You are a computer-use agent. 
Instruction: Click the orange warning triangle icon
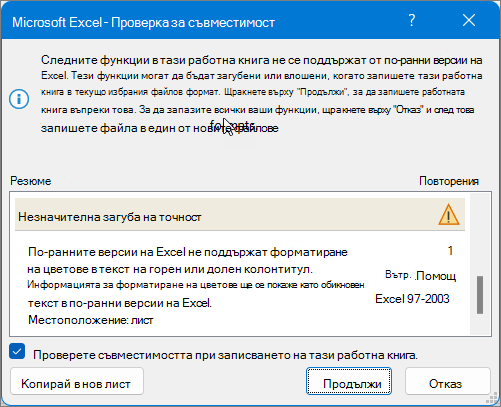click(x=449, y=215)
